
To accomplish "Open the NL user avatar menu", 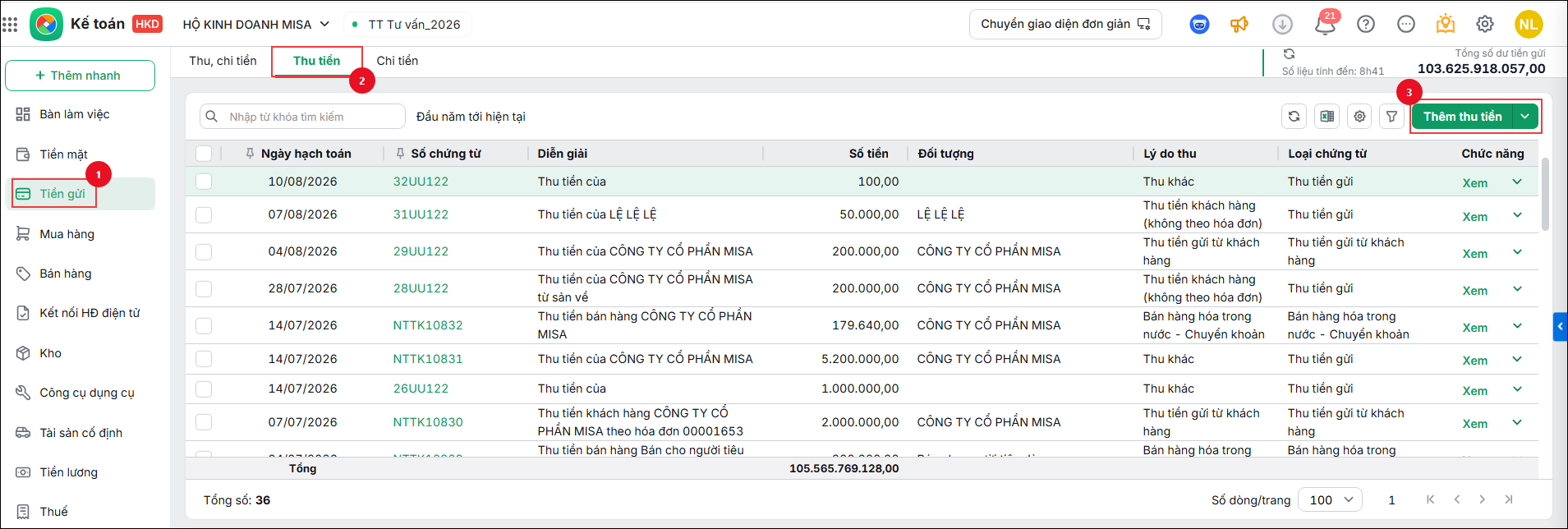I will [1529, 25].
